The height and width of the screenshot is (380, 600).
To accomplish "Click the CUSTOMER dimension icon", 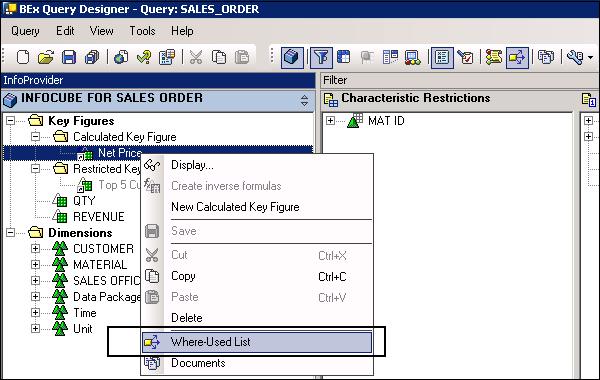I will pos(60,248).
